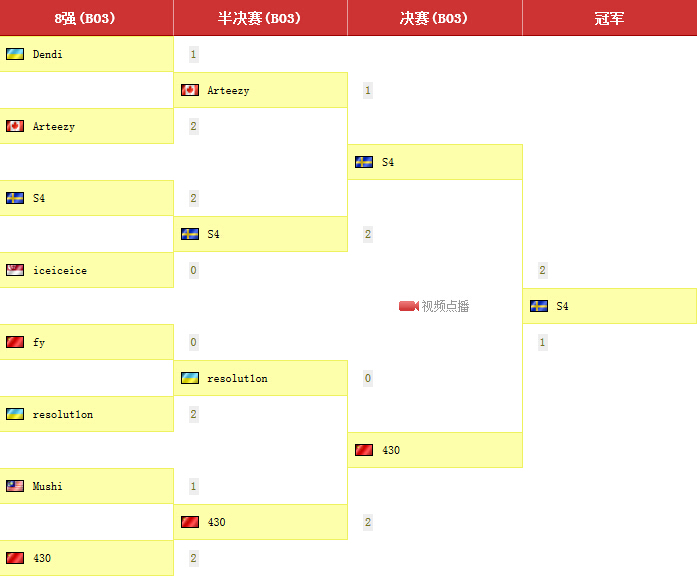Screen dimensions: 697x576
Task: Click the China flag beside fy
Action: [x=15, y=342]
